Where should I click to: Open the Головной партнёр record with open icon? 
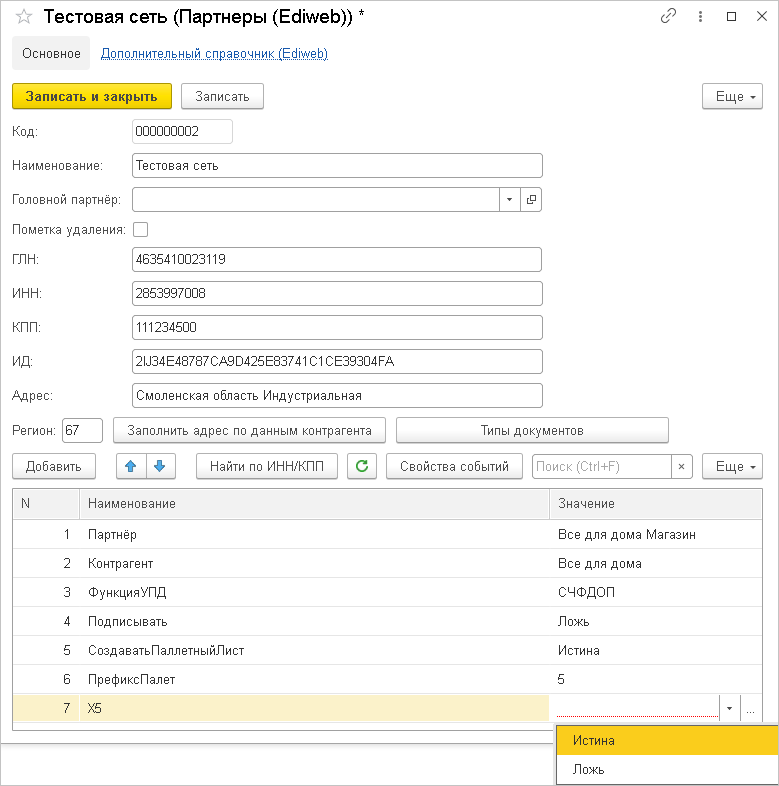(x=531, y=199)
